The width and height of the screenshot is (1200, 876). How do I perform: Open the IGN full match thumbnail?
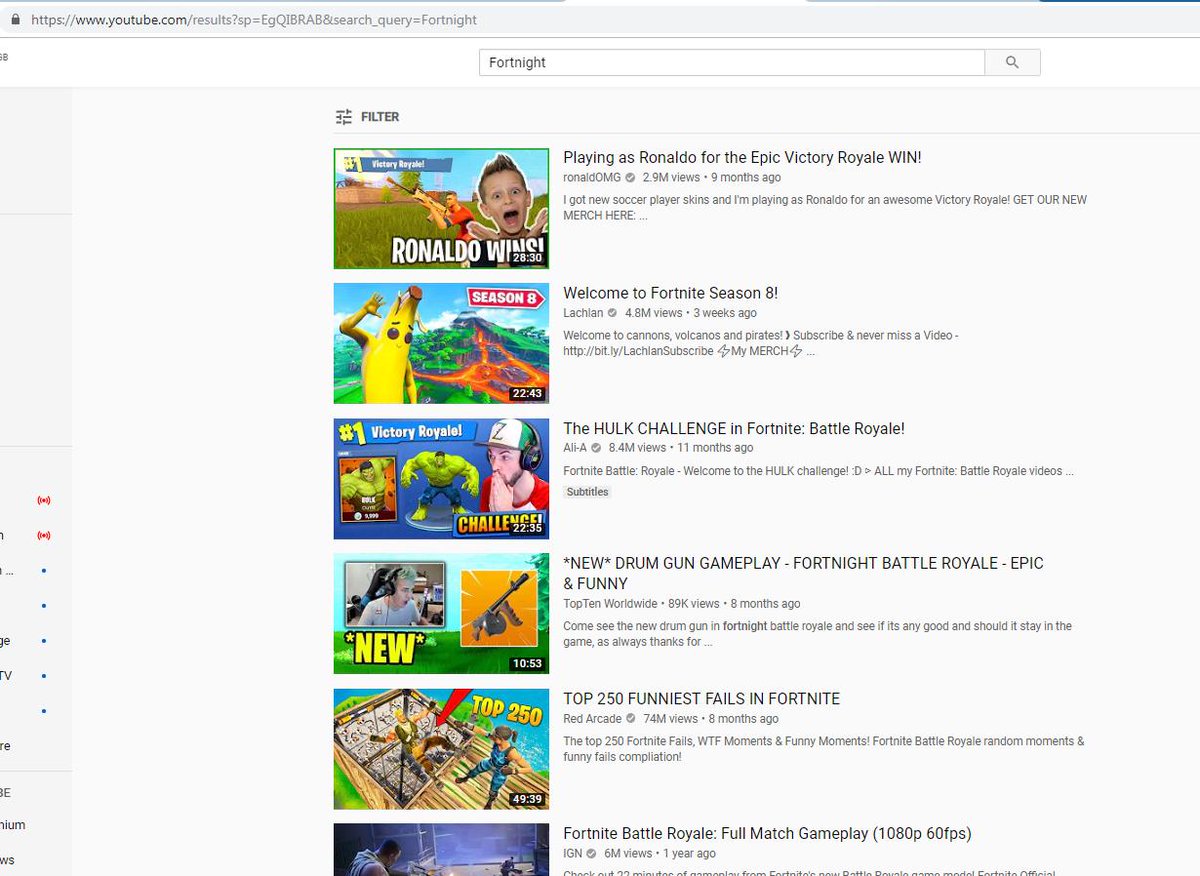click(x=441, y=850)
